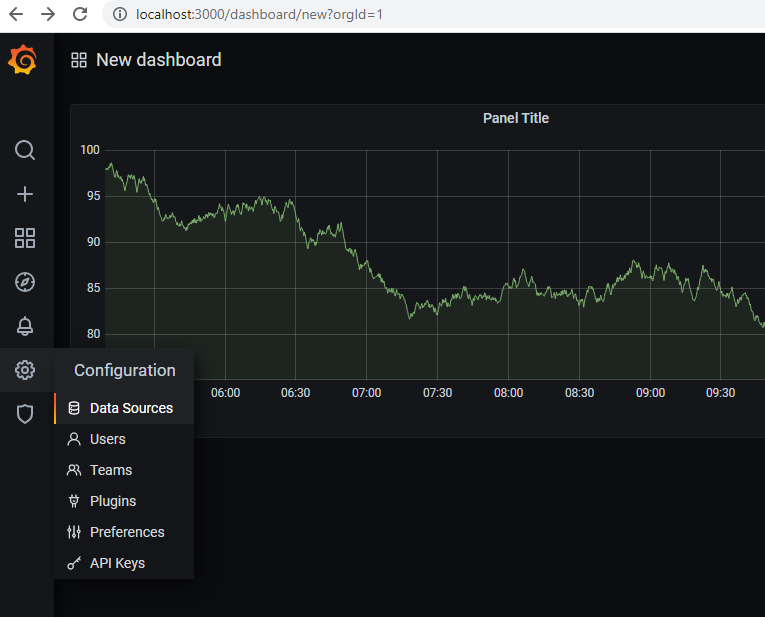This screenshot has width=765, height=617.
Task: Click the 85 y-axis value label
Action: click(x=93, y=288)
